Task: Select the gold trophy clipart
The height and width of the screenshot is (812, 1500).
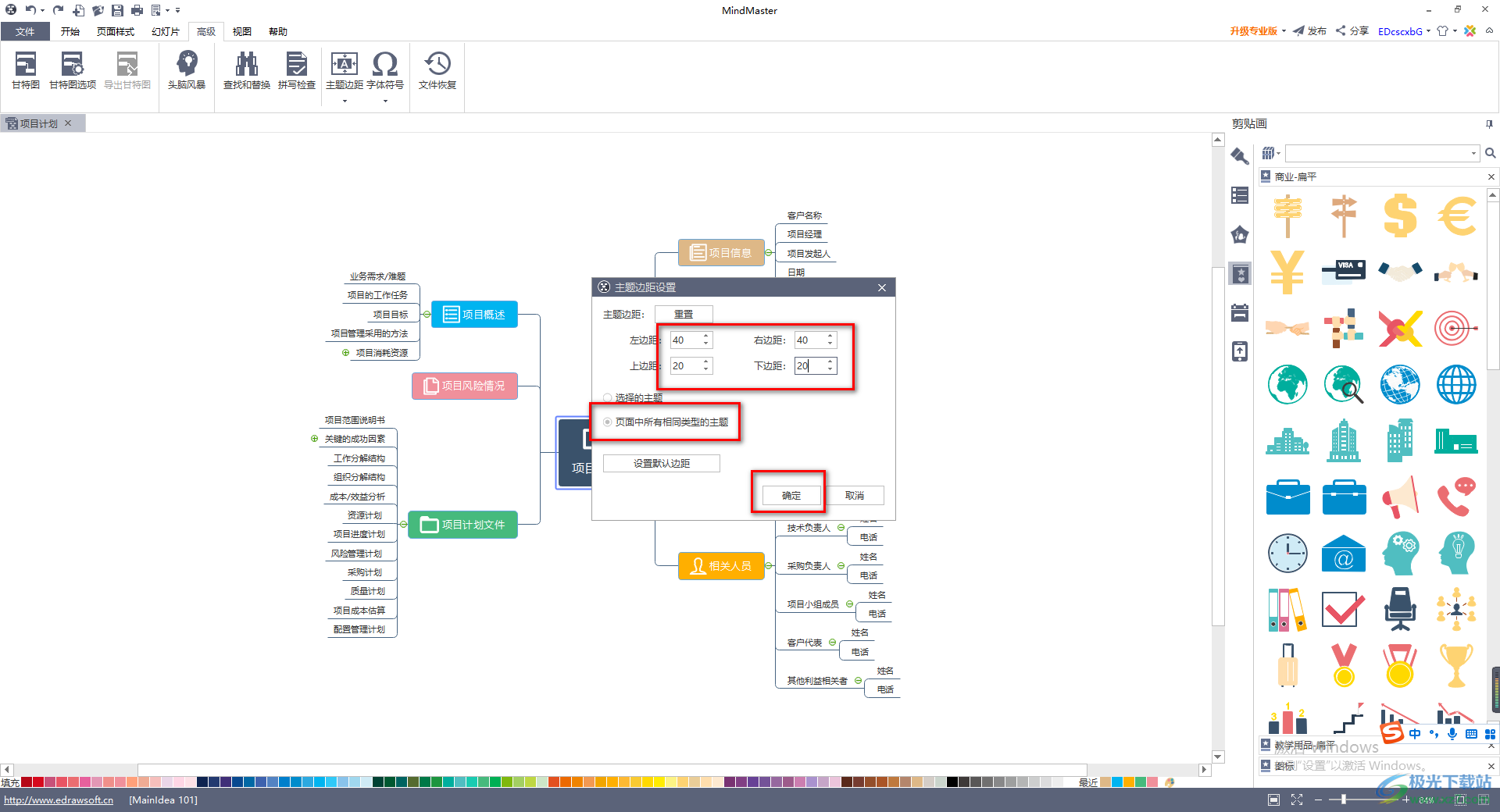Action: (1456, 665)
